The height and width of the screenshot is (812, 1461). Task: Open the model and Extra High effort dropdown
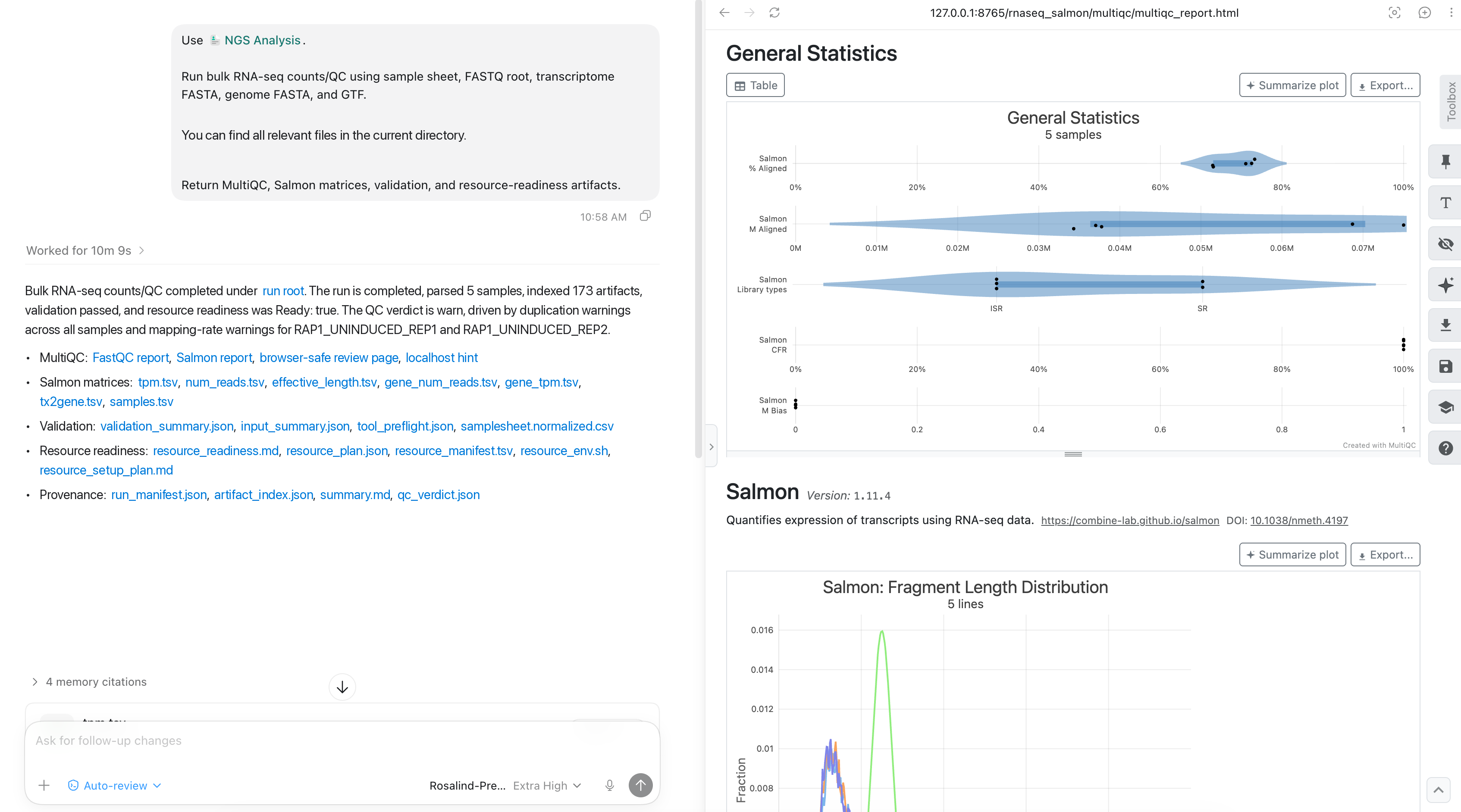[x=505, y=785]
